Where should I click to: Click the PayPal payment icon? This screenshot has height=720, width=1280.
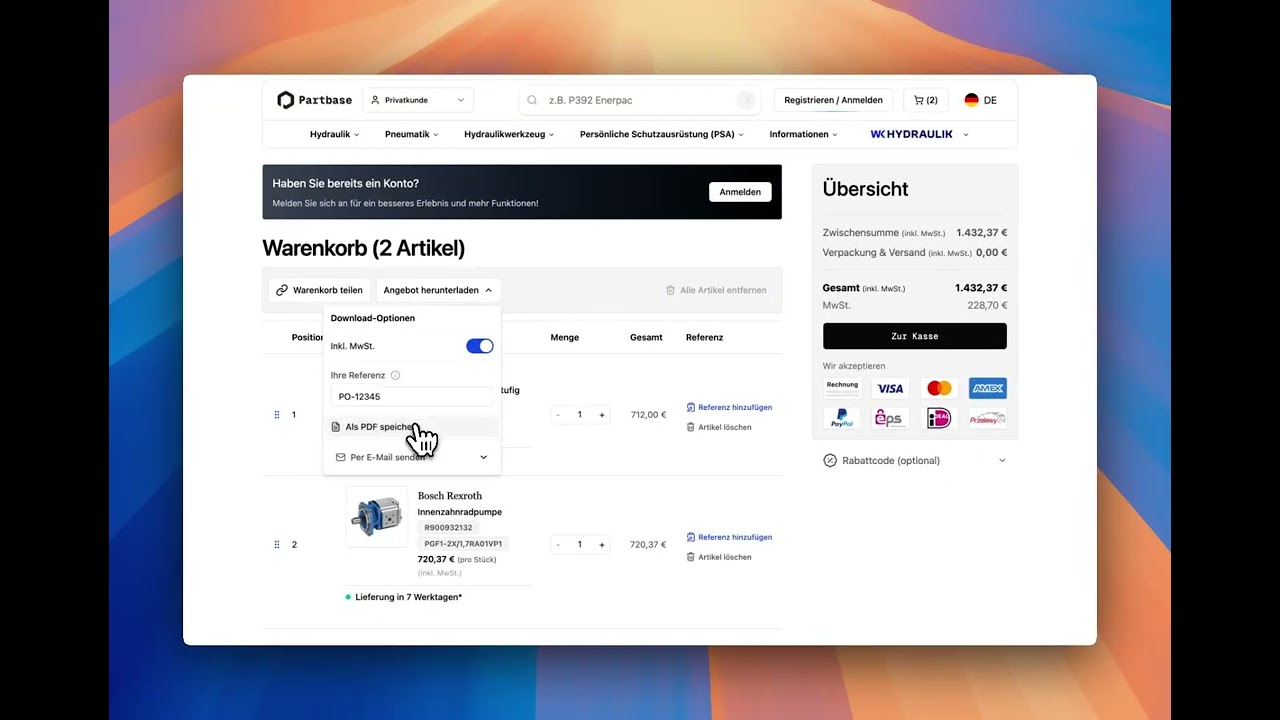(842, 418)
